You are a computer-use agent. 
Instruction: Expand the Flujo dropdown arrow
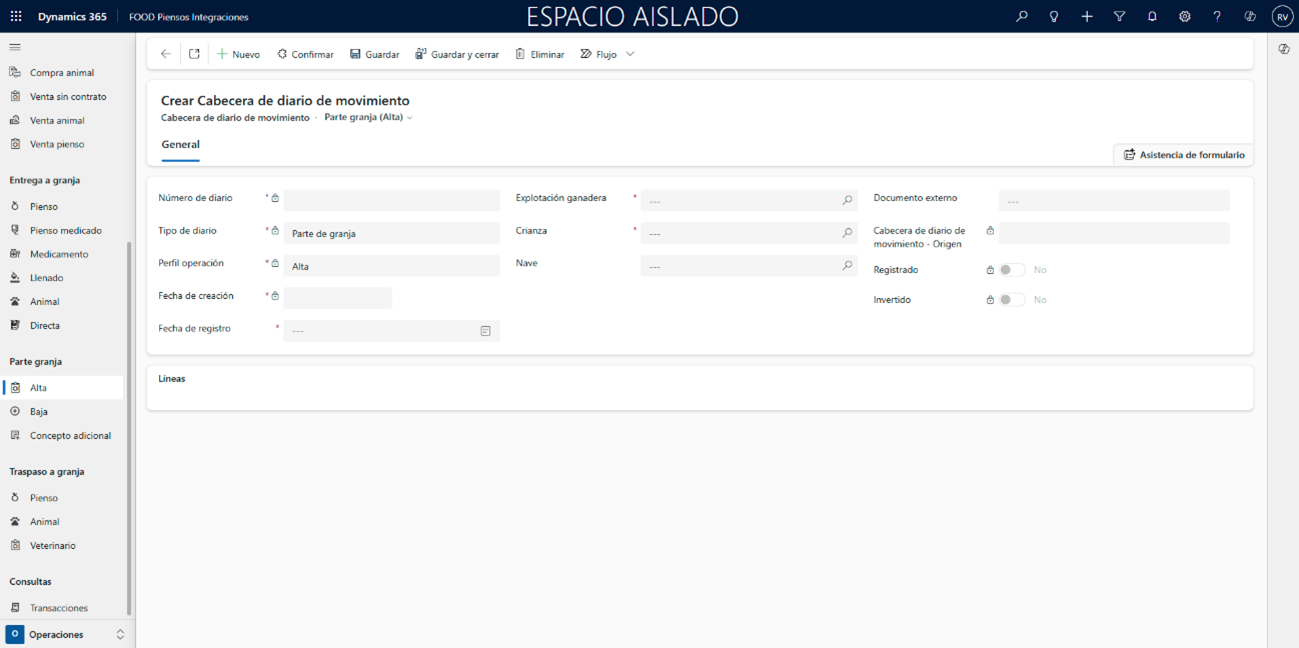pos(630,54)
